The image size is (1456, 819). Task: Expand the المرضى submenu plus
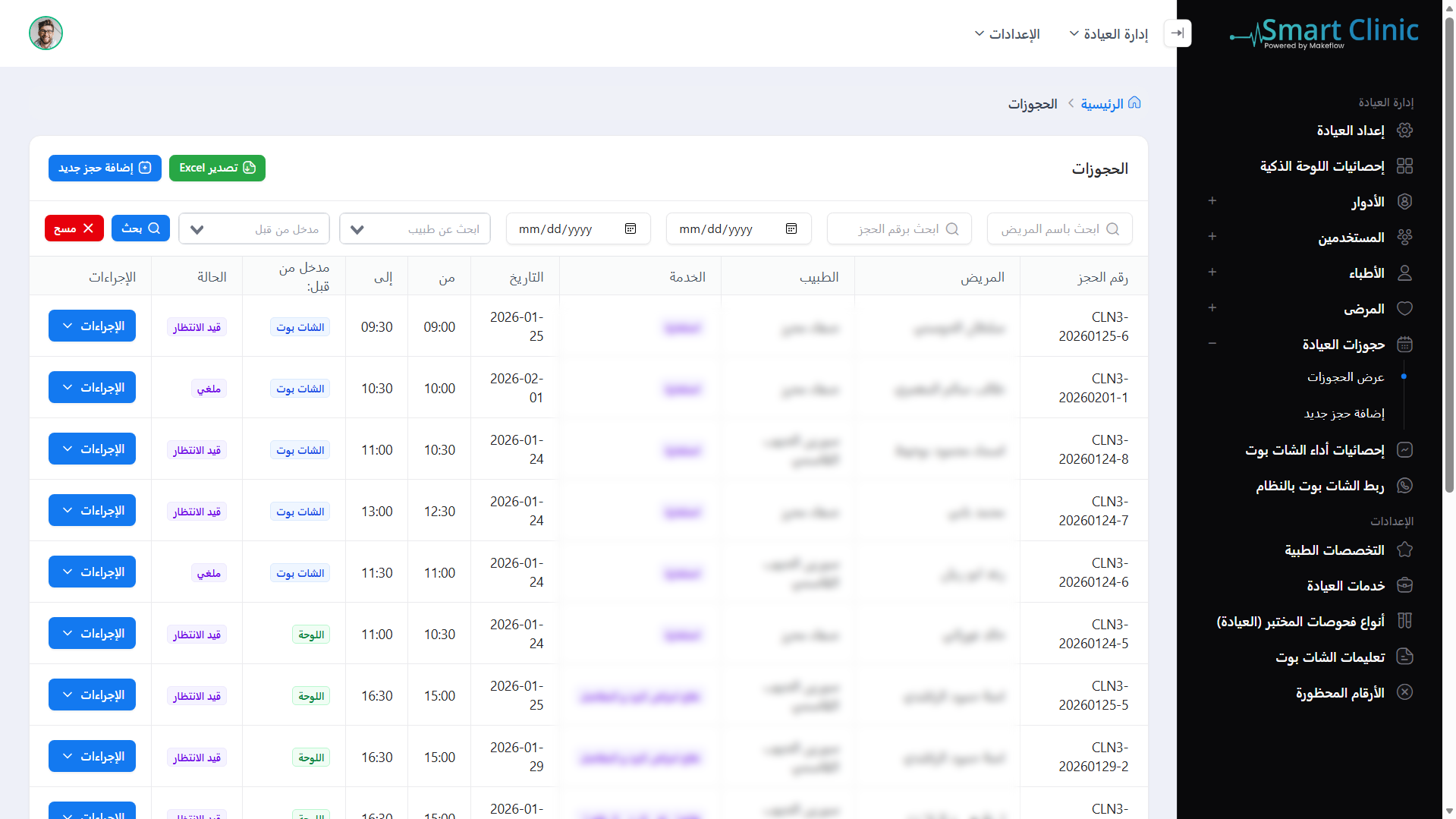tap(1212, 308)
